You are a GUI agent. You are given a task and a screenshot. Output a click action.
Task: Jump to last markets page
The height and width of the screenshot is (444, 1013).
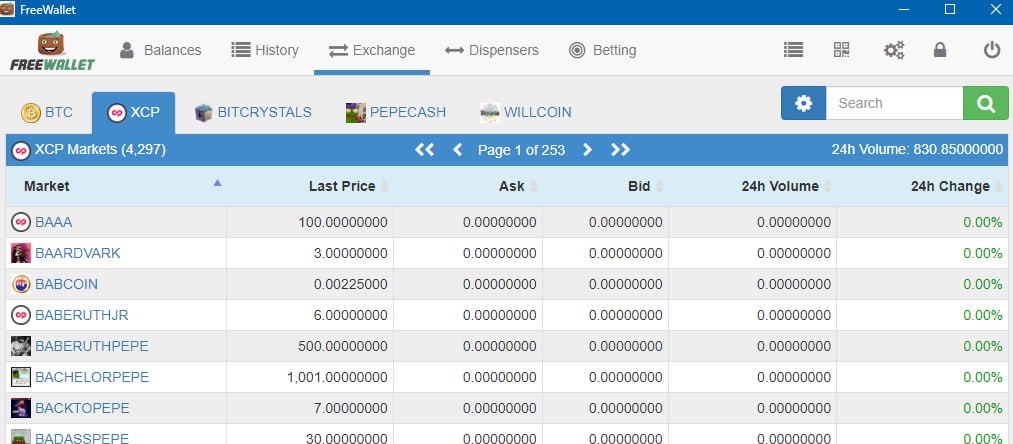(620, 150)
